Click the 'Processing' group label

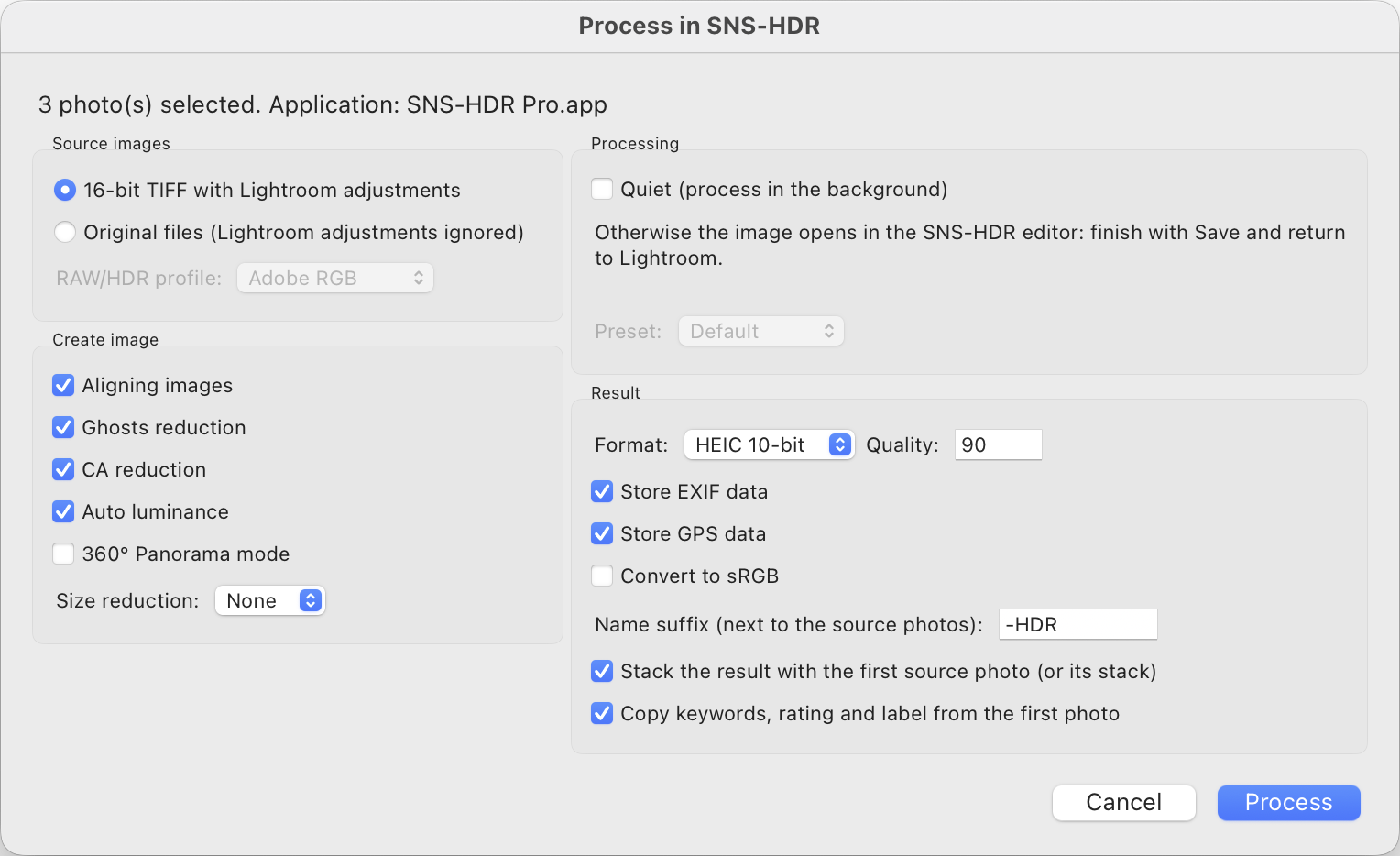coord(635,144)
